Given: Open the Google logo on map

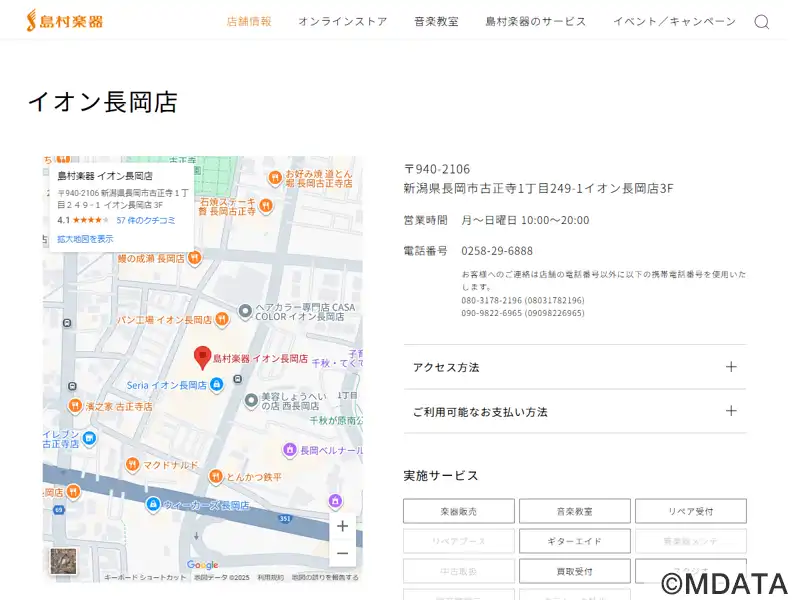Looking at the screenshot, I should [x=203, y=565].
